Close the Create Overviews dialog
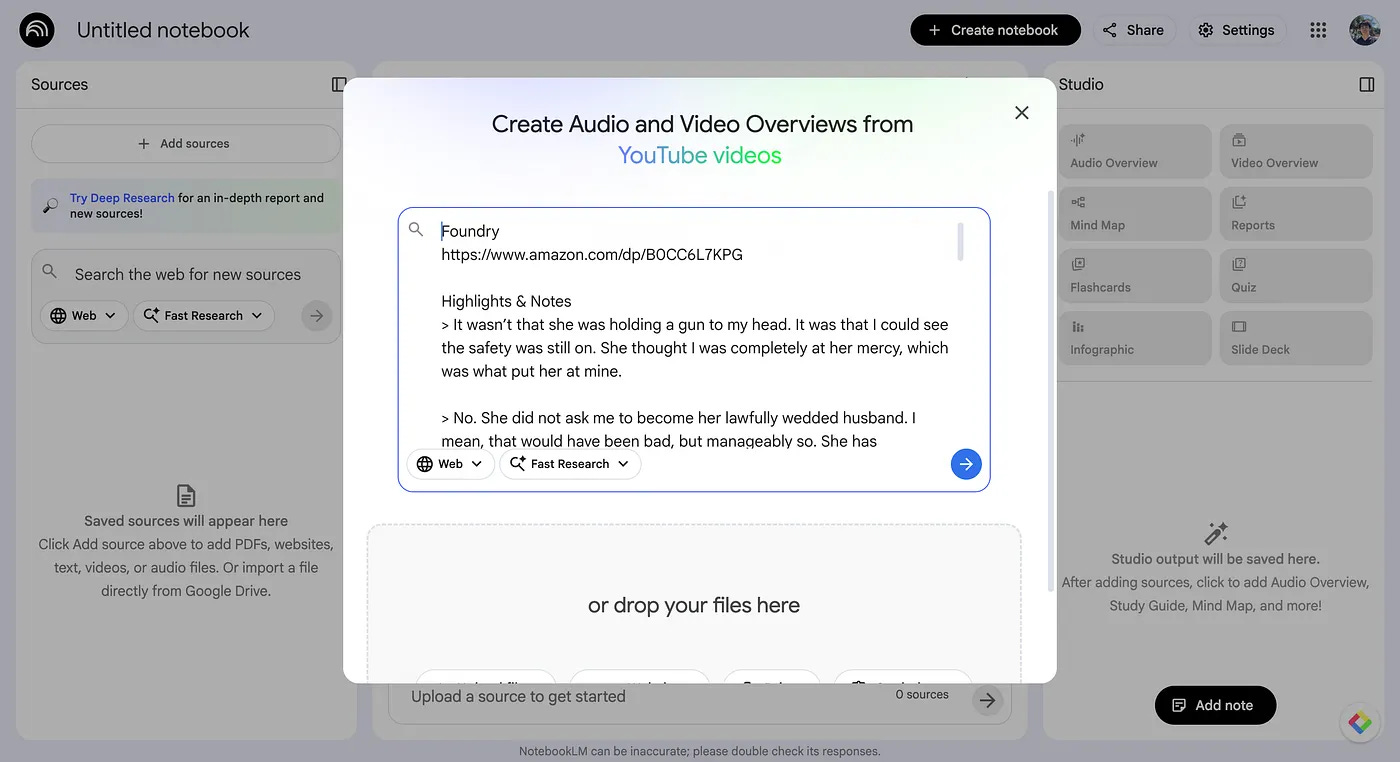 pyautogui.click(x=1021, y=113)
